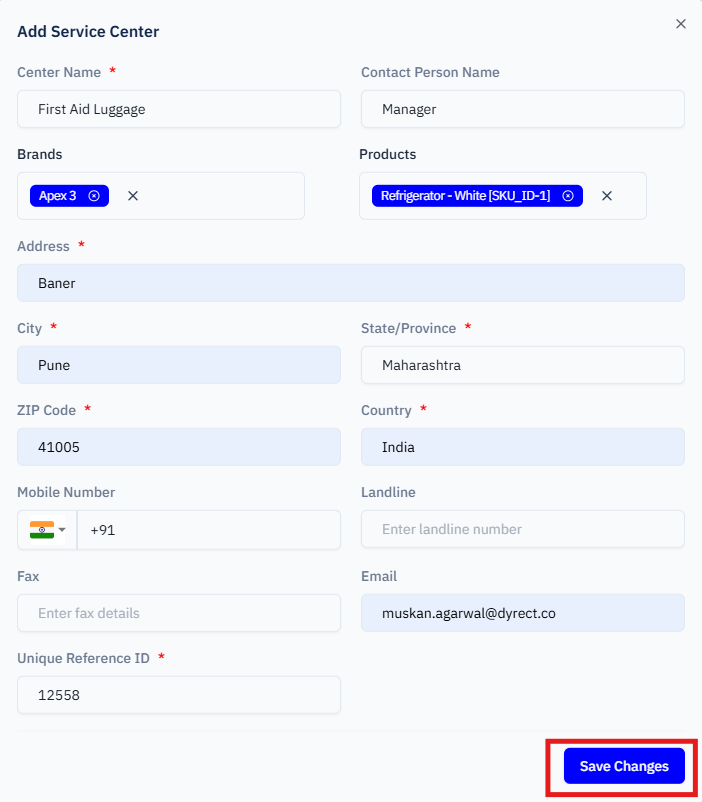Focus the Contact Person Name field
Viewport: 702px width, 802px height.
pyautogui.click(x=522, y=109)
